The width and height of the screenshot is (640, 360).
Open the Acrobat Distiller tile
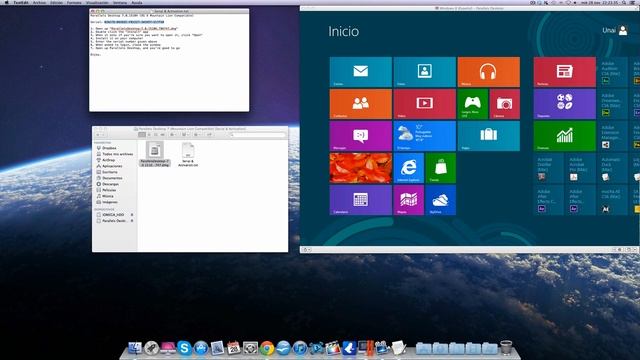549,168
